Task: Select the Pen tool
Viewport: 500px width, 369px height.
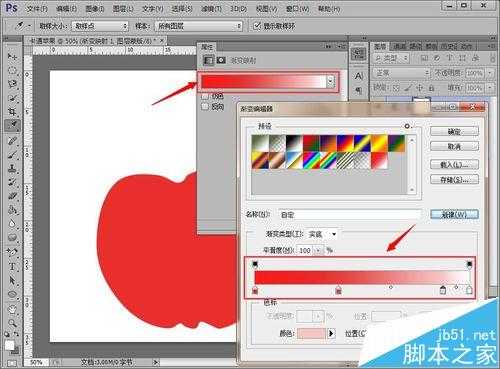Action: 12,252
